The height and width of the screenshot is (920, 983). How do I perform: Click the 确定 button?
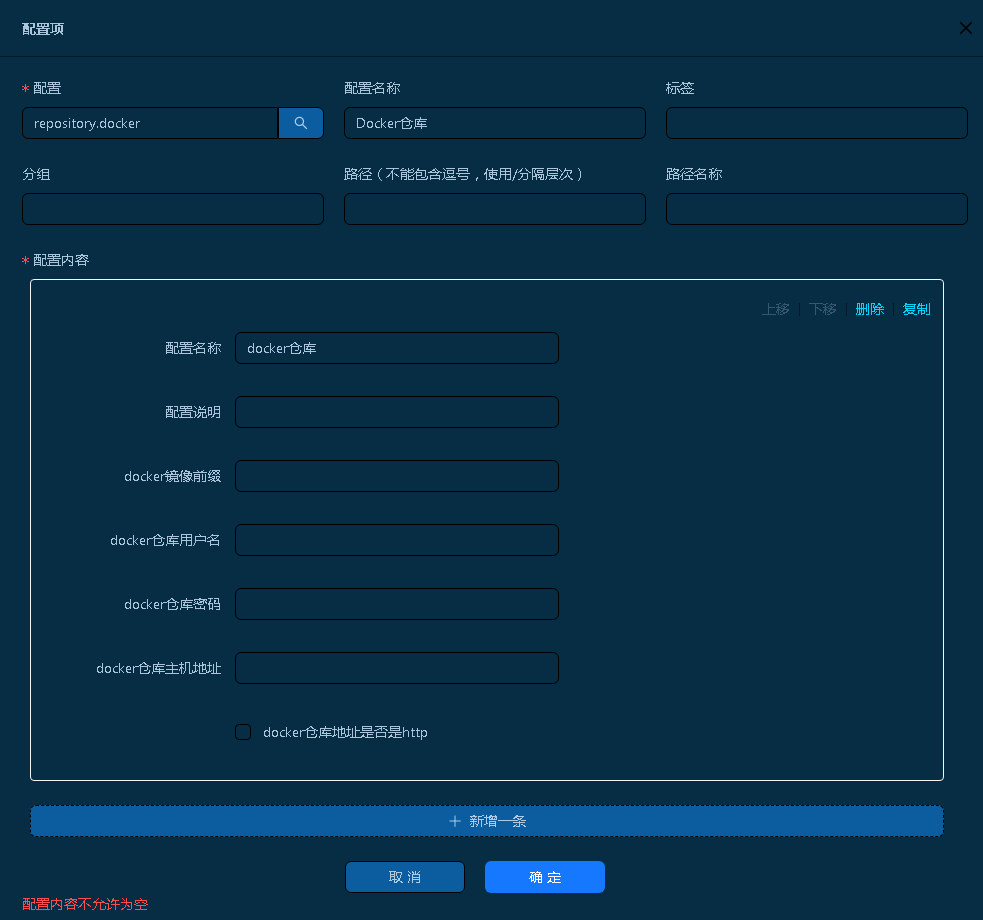click(545, 877)
